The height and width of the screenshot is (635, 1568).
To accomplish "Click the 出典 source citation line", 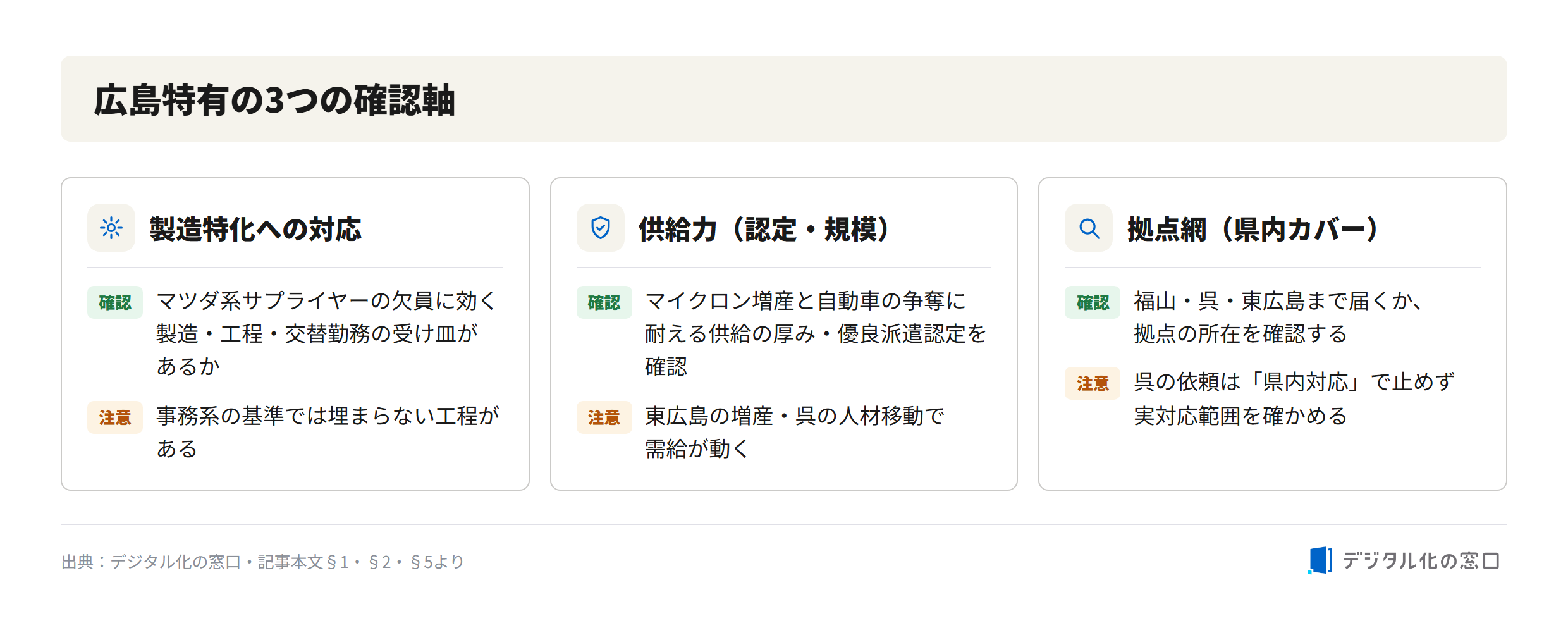I will coord(263,562).
